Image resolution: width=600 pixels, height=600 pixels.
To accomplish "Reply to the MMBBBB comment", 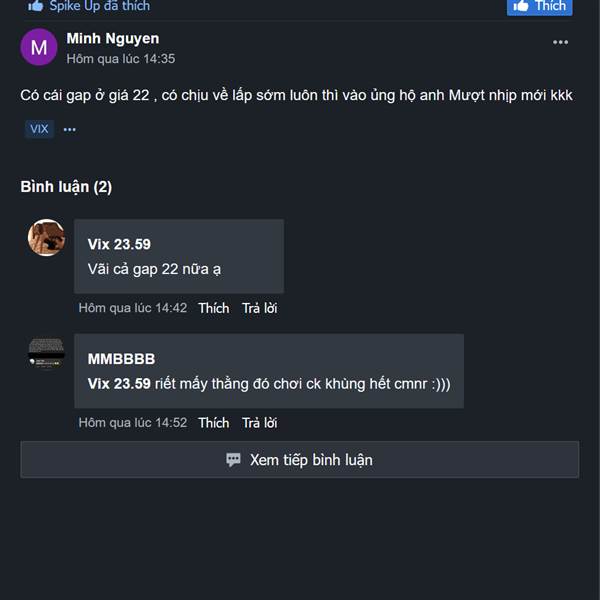I will pyautogui.click(x=259, y=423).
